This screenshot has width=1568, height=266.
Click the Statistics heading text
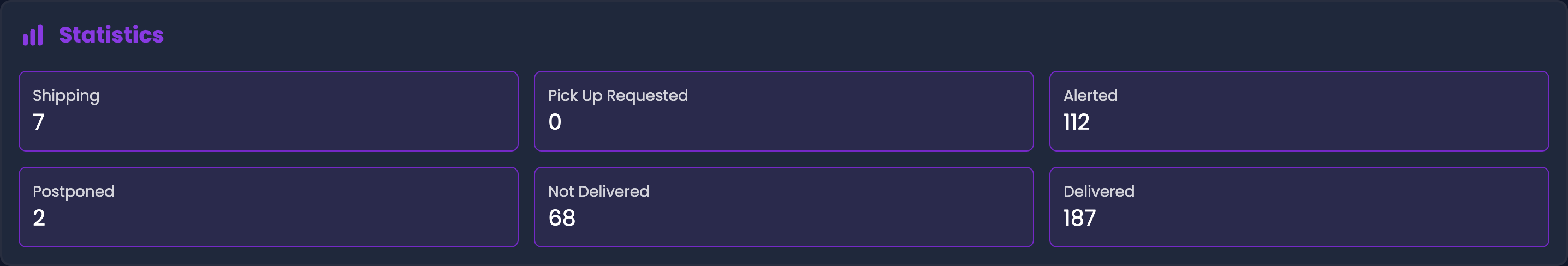pos(111,35)
